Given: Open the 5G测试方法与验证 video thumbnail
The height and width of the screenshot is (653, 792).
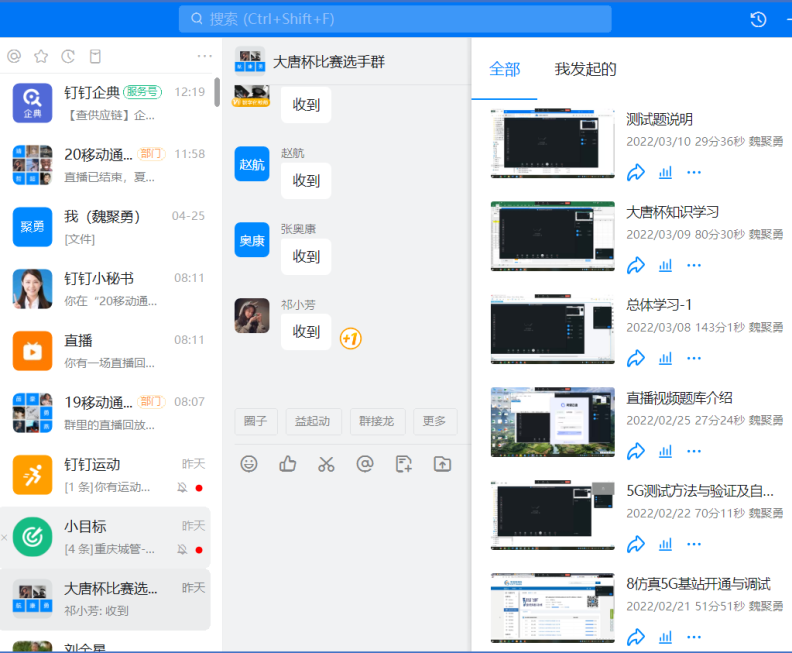Looking at the screenshot, I should click(553, 515).
